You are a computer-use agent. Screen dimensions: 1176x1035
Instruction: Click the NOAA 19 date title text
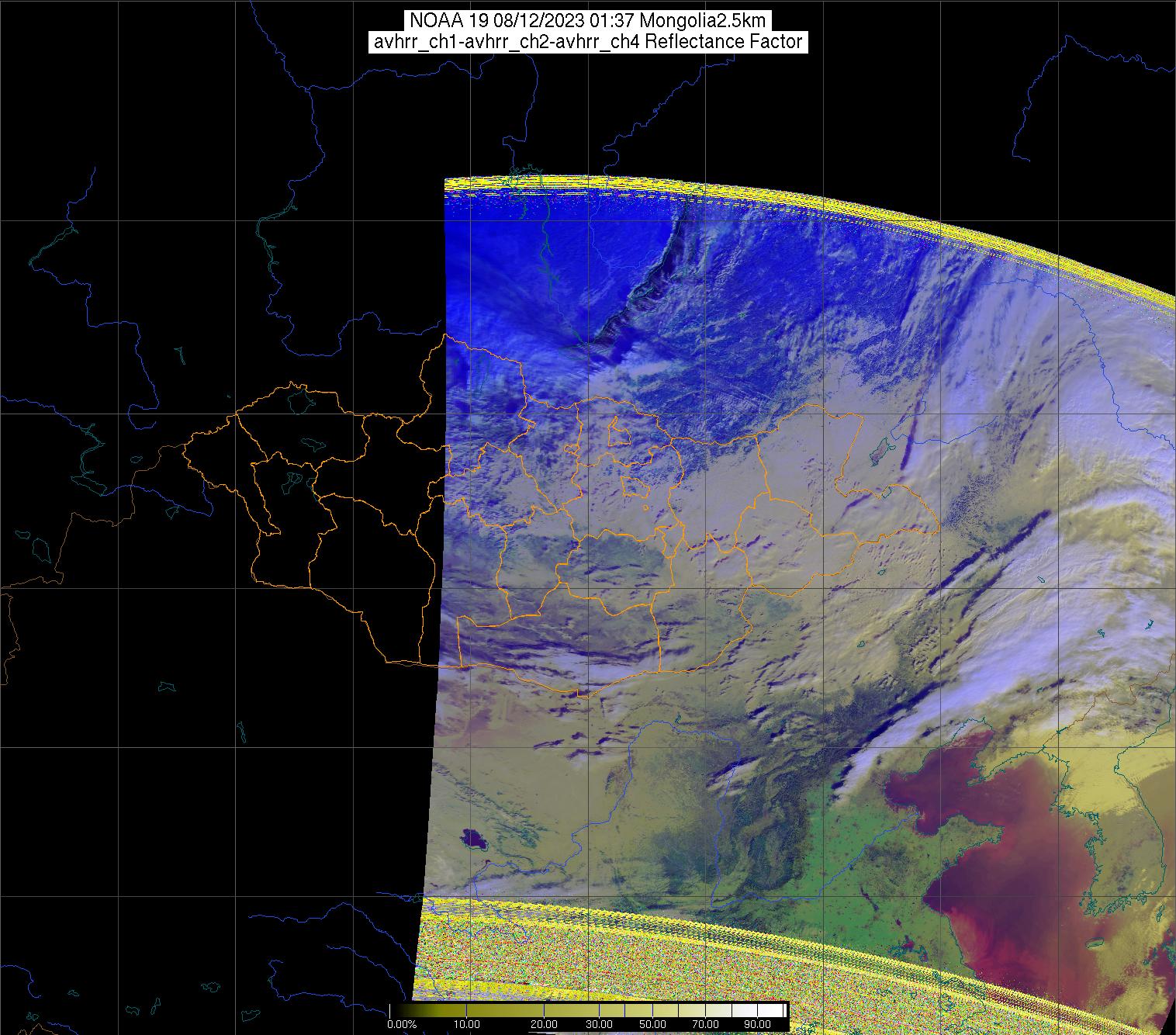click(x=588, y=21)
